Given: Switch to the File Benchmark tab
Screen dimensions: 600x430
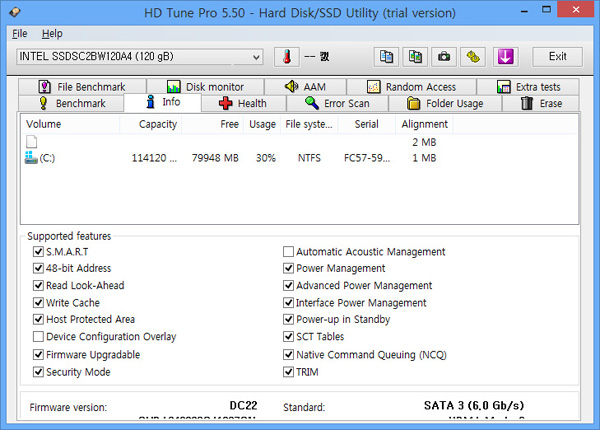Looking at the screenshot, I should [x=82, y=87].
